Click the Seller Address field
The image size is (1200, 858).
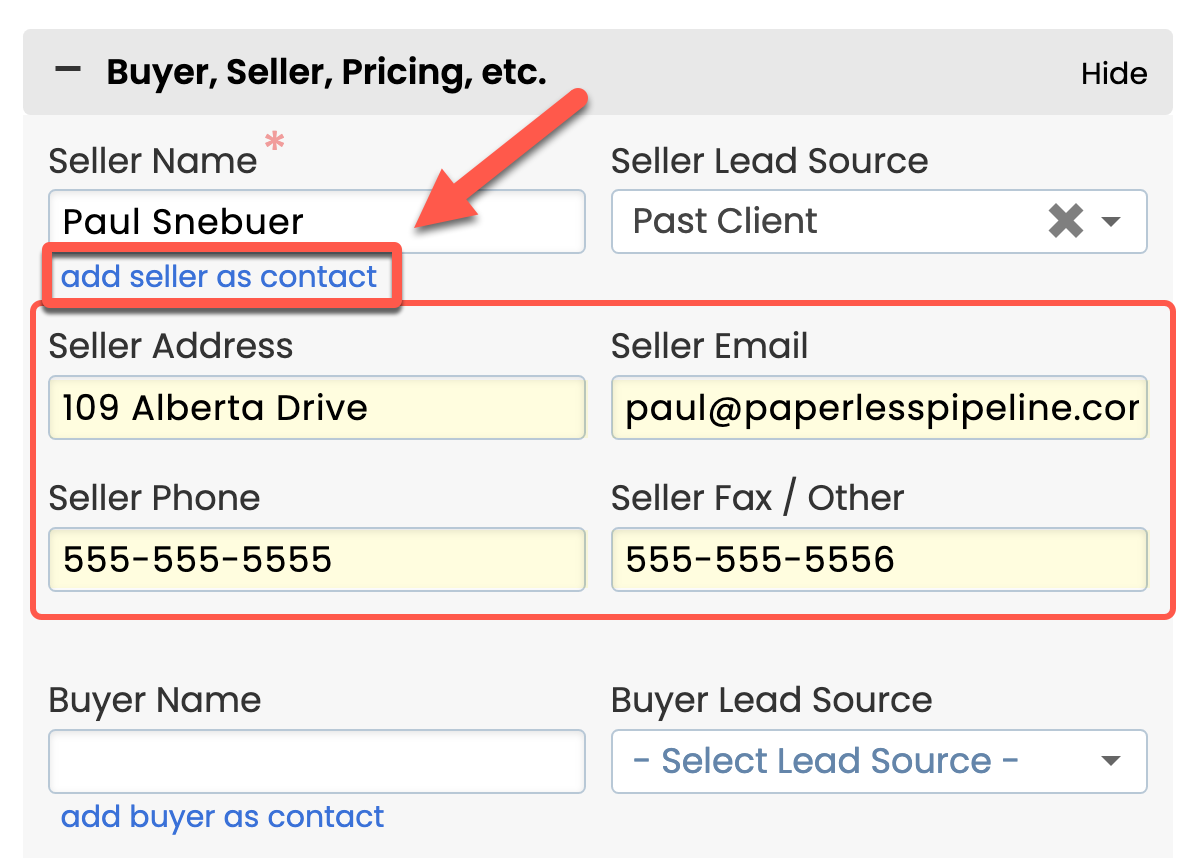pos(316,408)
